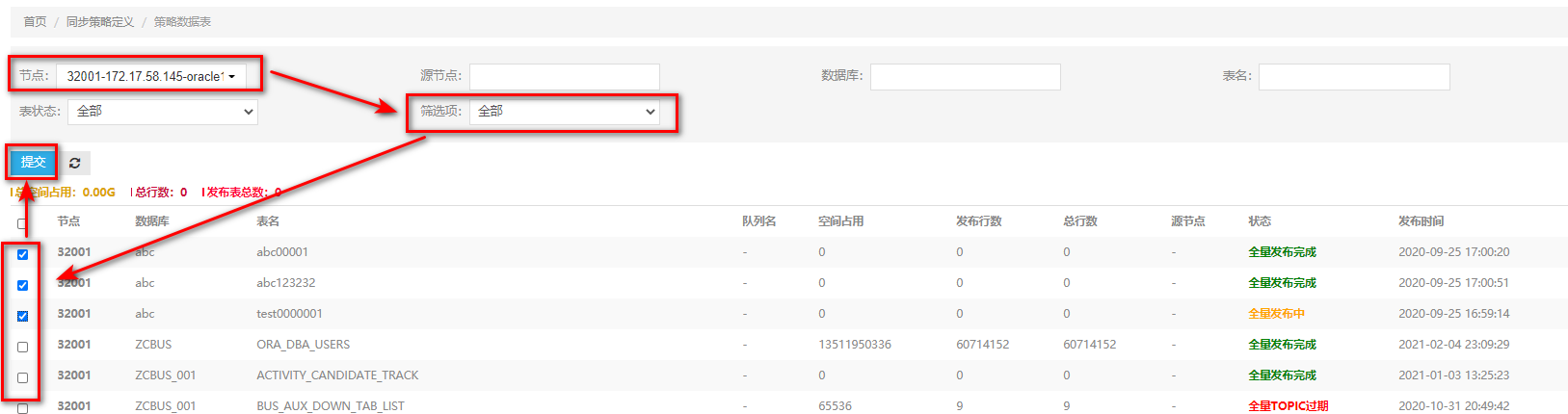Go to 首页 in the breadcrumb
1568x414 pixels.
pos(35,21)
